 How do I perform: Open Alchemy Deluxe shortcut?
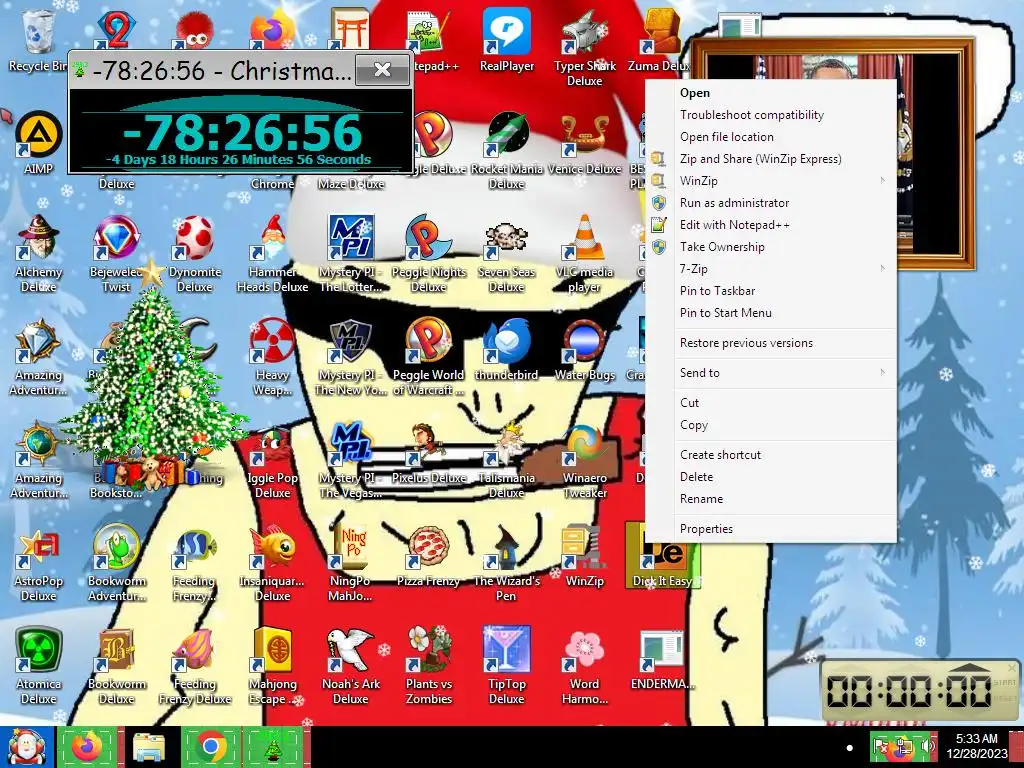coord(39,253)
